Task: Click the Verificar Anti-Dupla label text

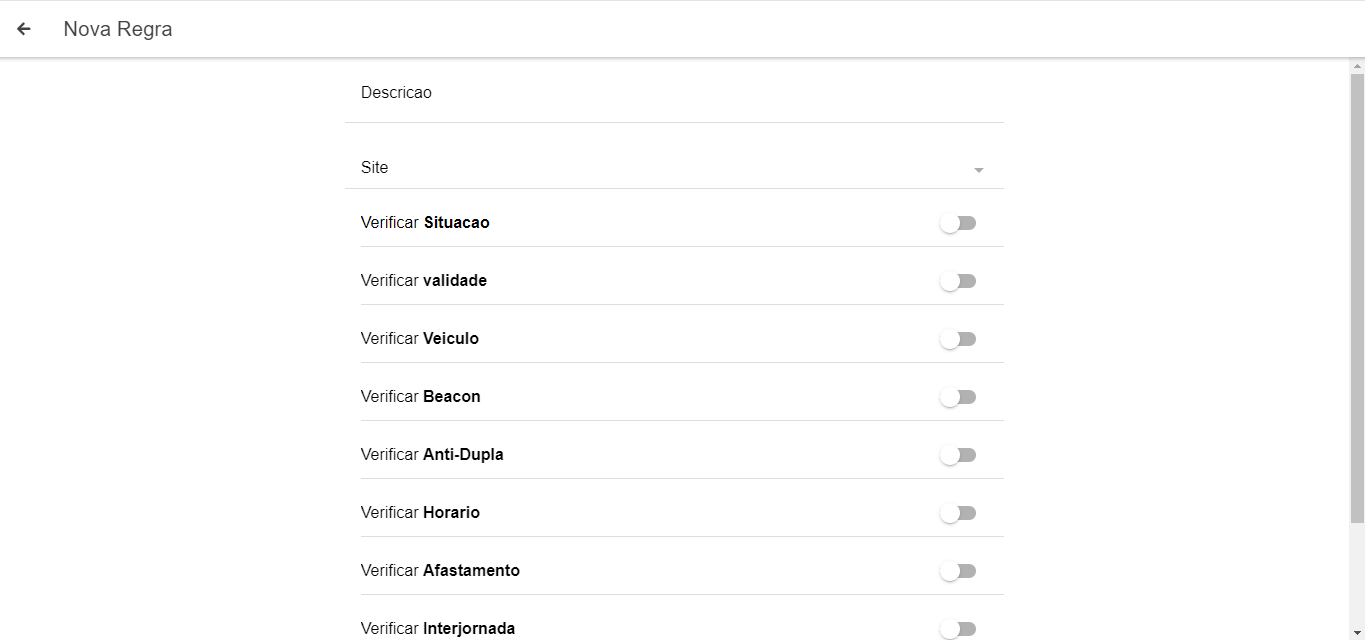Action: 432,455
